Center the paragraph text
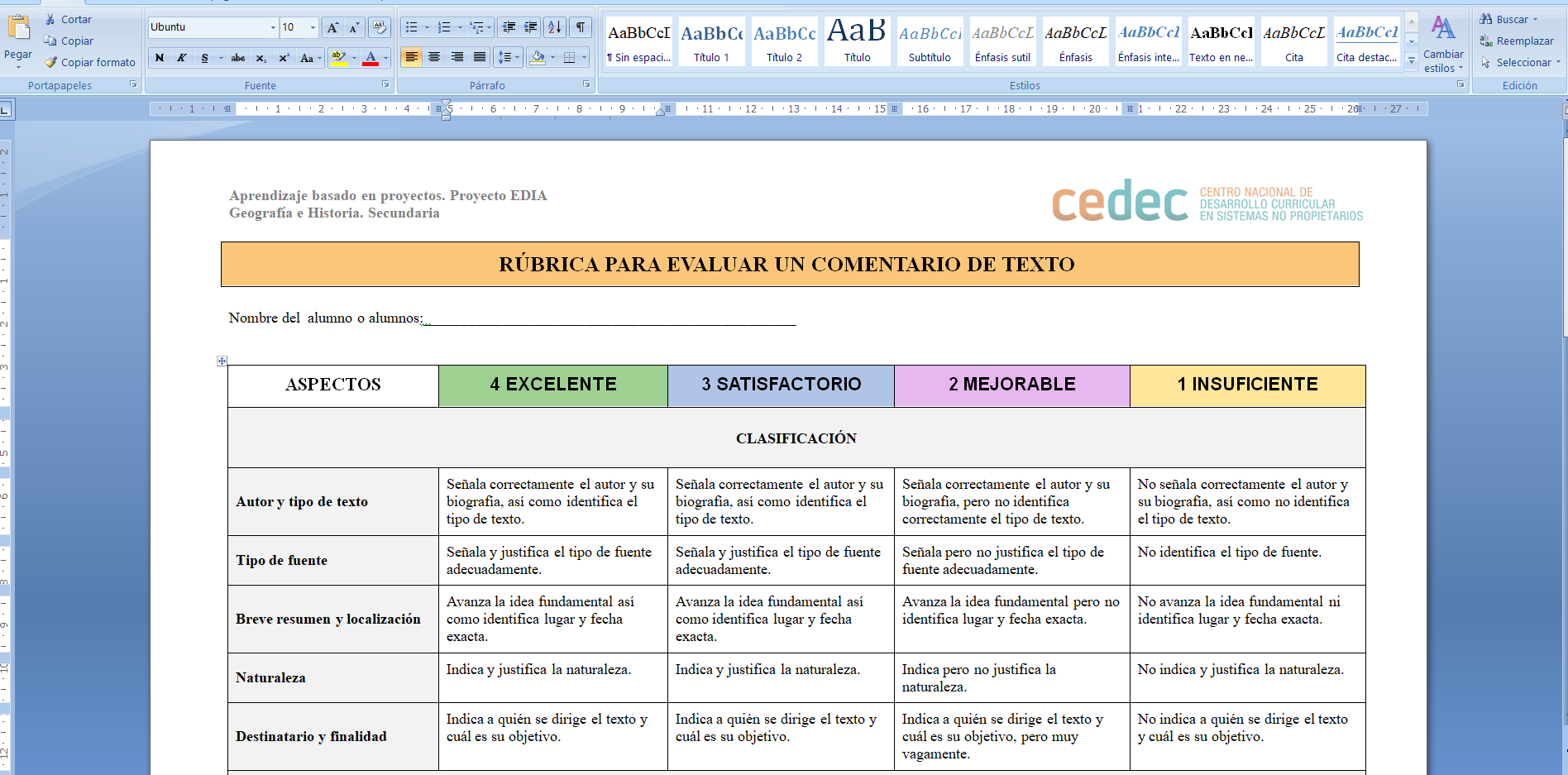The height and width of the screenshot is (775, 1568). coord(434,57)
